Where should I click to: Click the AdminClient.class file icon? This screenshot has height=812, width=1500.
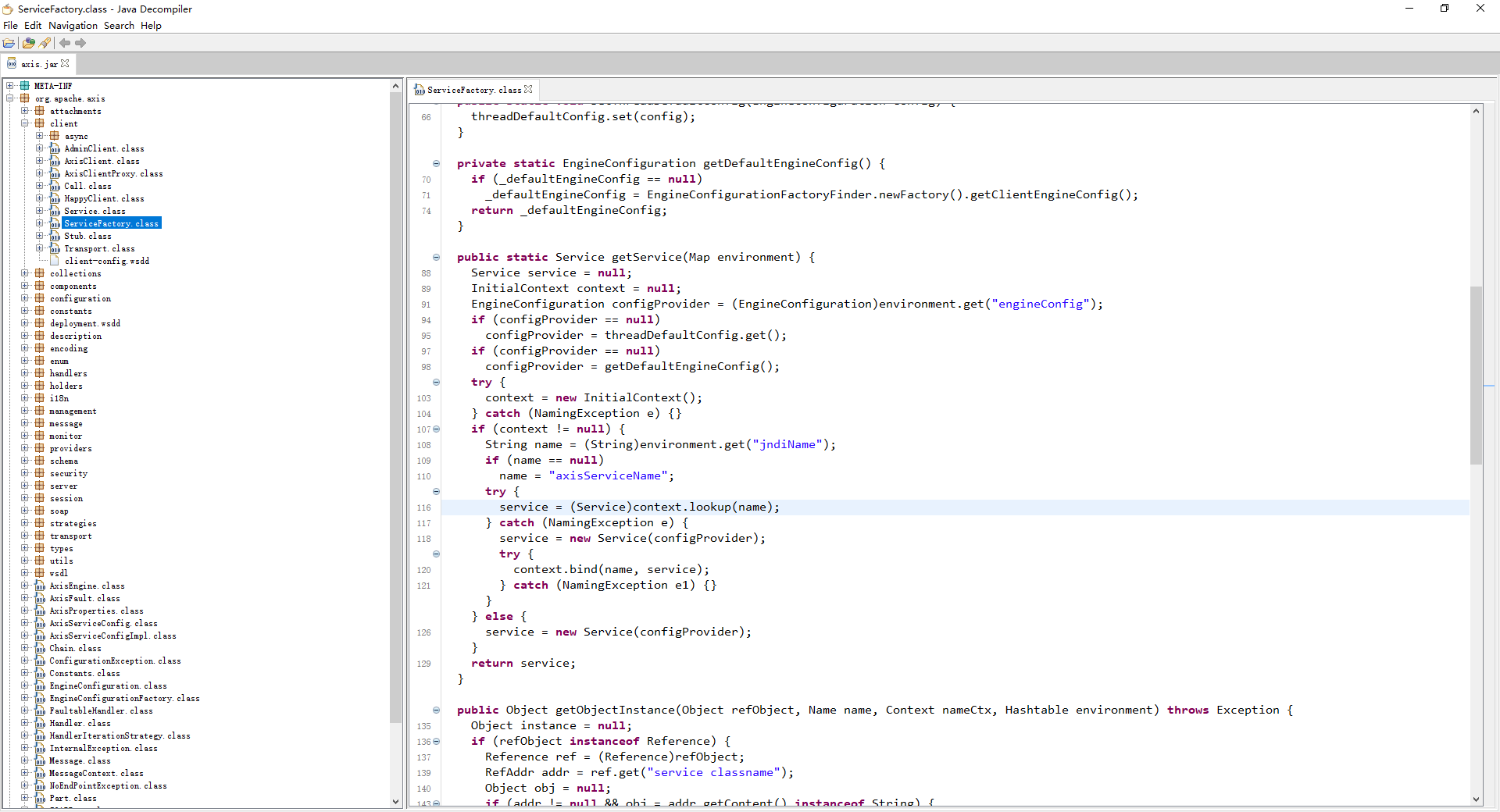(55, 148)
